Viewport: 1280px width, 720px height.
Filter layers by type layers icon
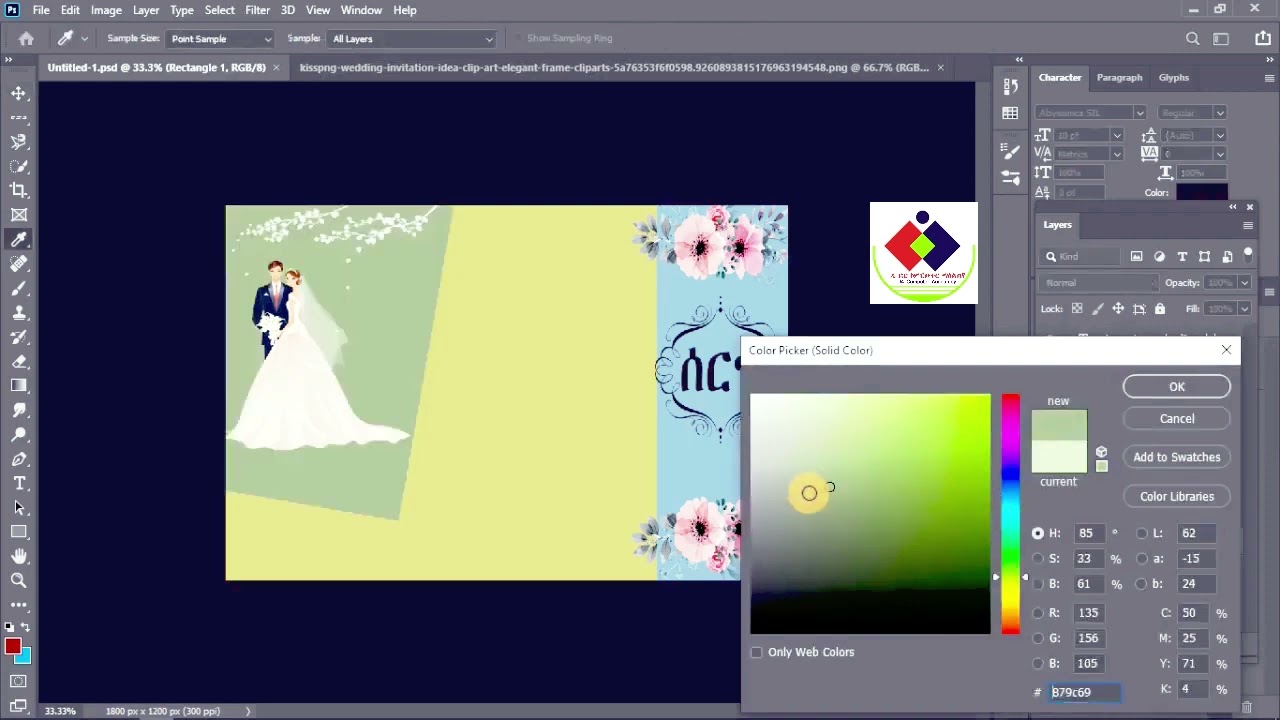pyautogui.click(x=1182, y=257)
